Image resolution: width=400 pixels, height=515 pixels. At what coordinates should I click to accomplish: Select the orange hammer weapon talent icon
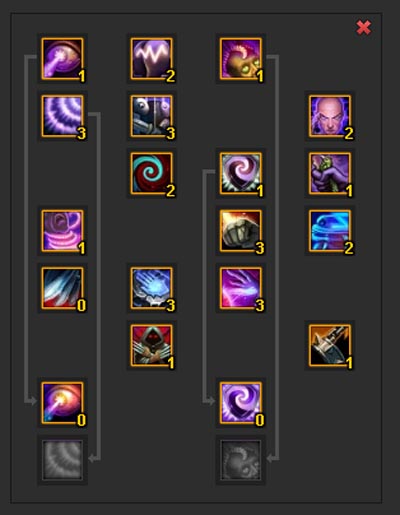pyautogui.click(x=330, y=345)
